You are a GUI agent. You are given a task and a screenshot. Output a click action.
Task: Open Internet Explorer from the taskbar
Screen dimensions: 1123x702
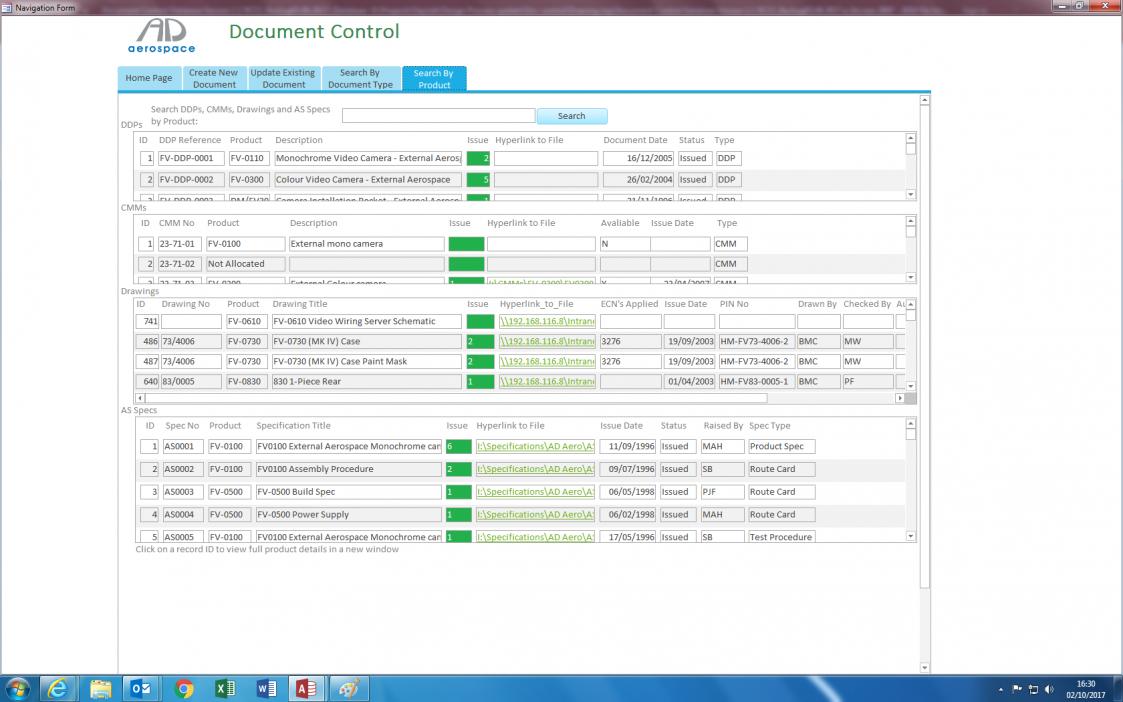point(59,688)
